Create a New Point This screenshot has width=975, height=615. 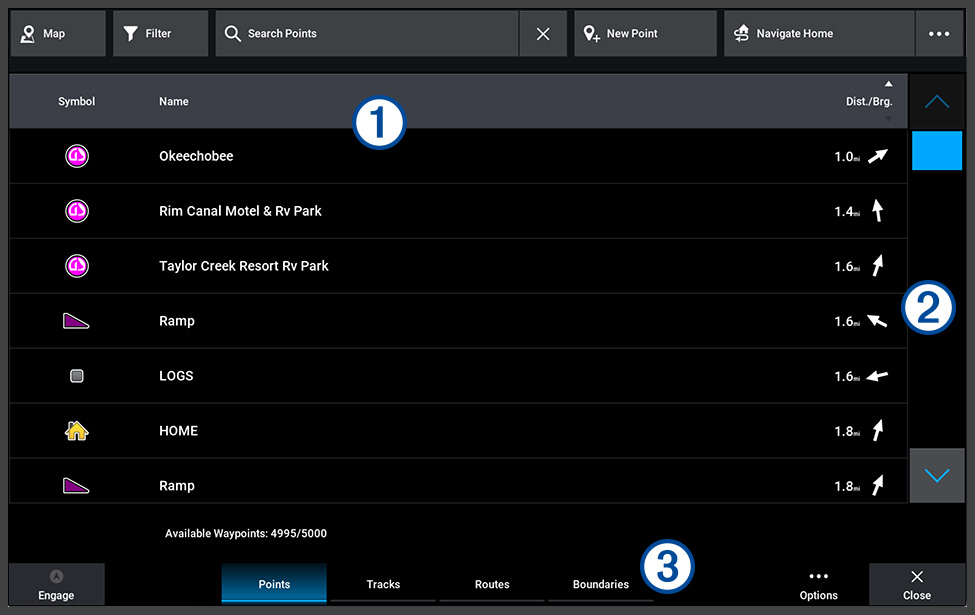[645, 34]
